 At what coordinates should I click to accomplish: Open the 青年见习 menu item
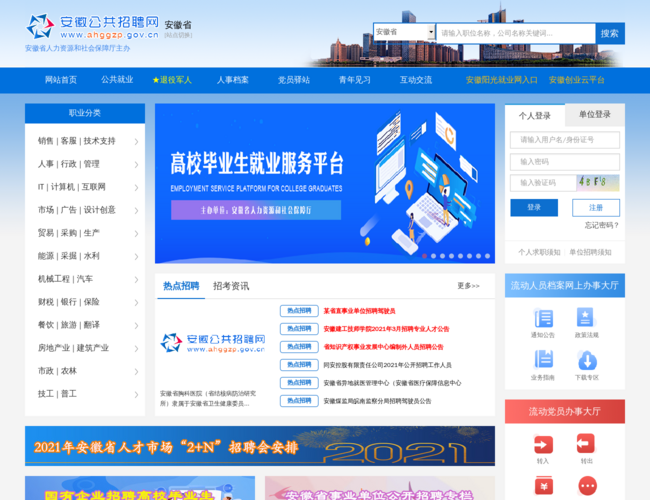[x=354, y=80]
